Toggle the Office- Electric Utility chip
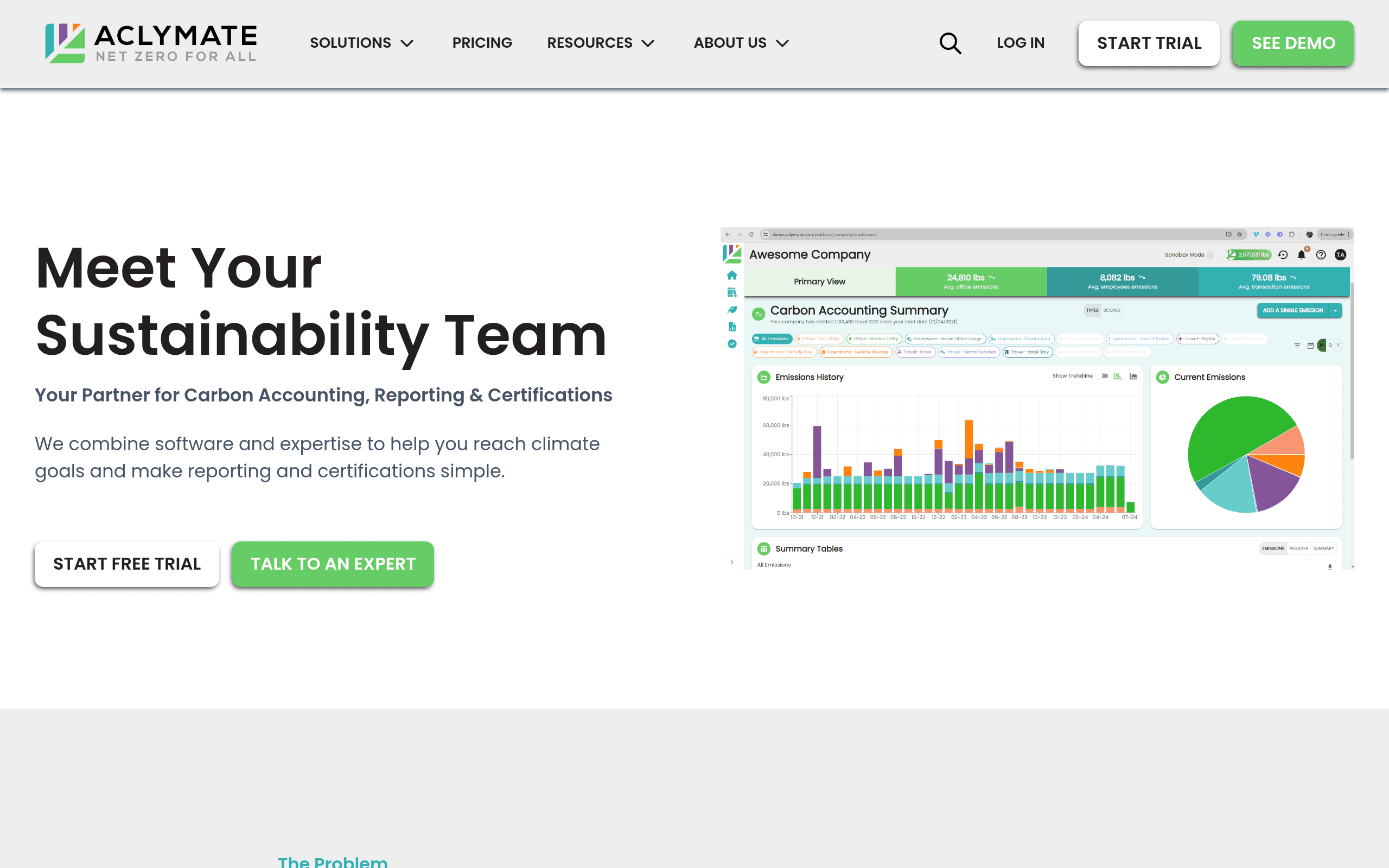 [x=874, y=339]
